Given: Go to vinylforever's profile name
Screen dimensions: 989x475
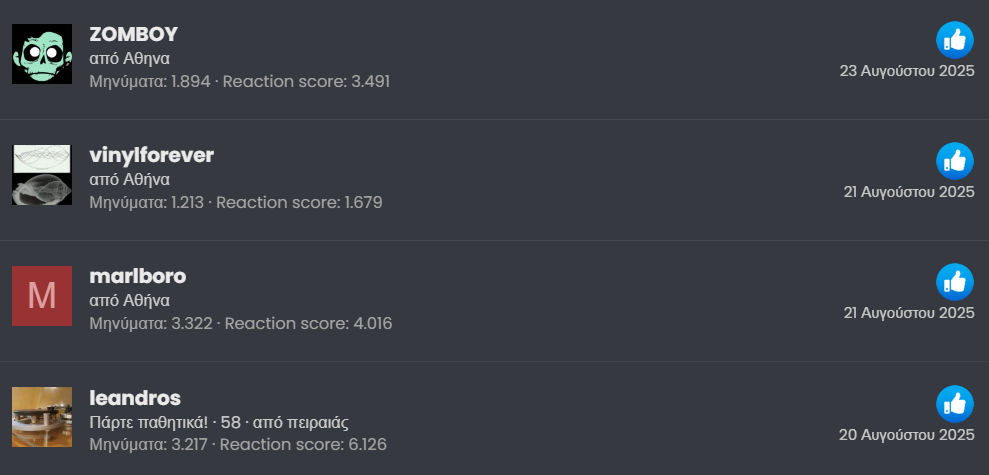Looking at the screenshot, I should click(151, 156).
